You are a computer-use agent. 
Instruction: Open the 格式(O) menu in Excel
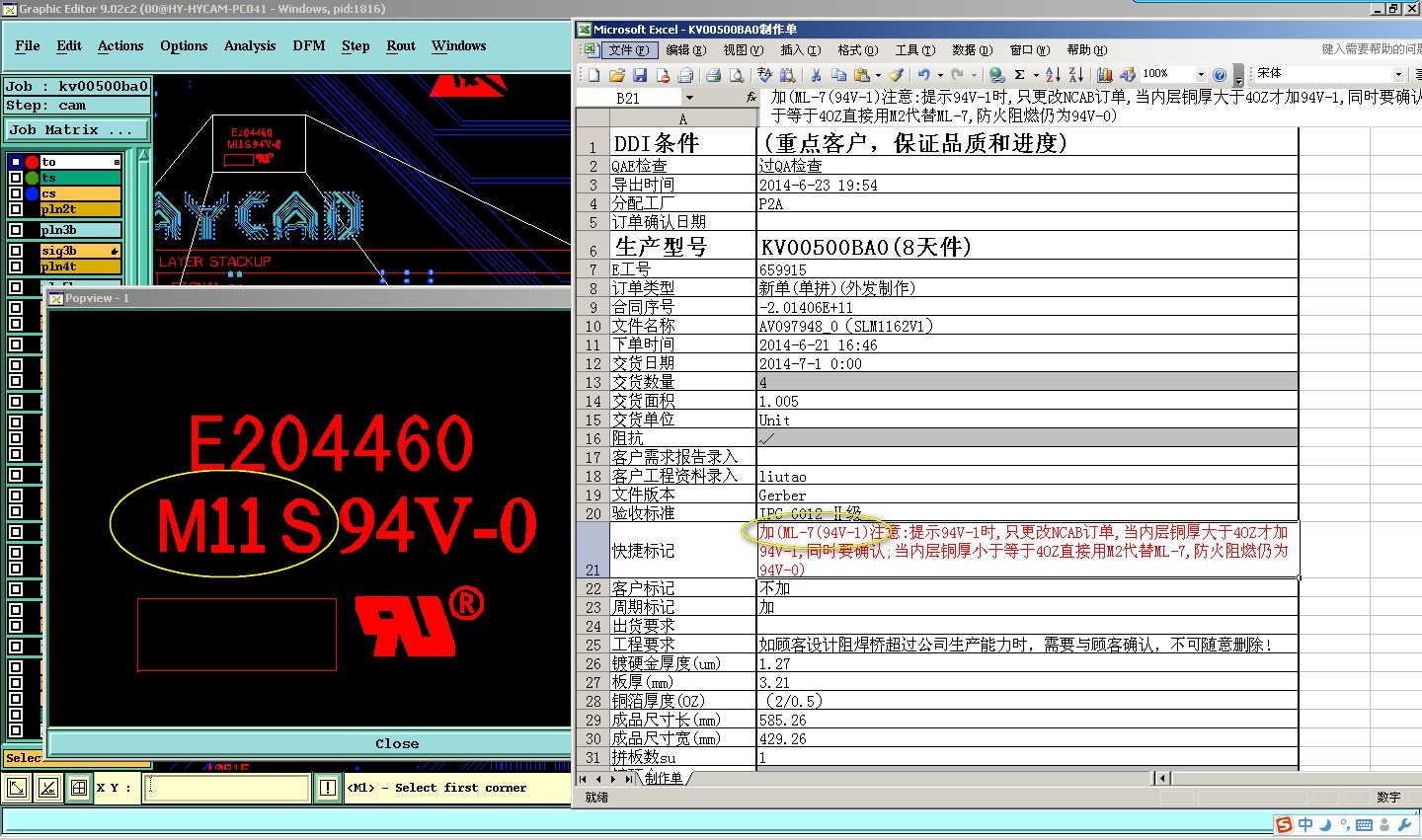[x=857, y=50]
